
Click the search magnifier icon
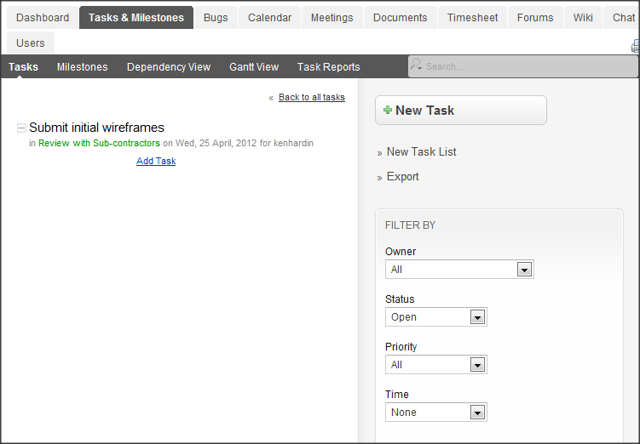[x=416, y=64]
